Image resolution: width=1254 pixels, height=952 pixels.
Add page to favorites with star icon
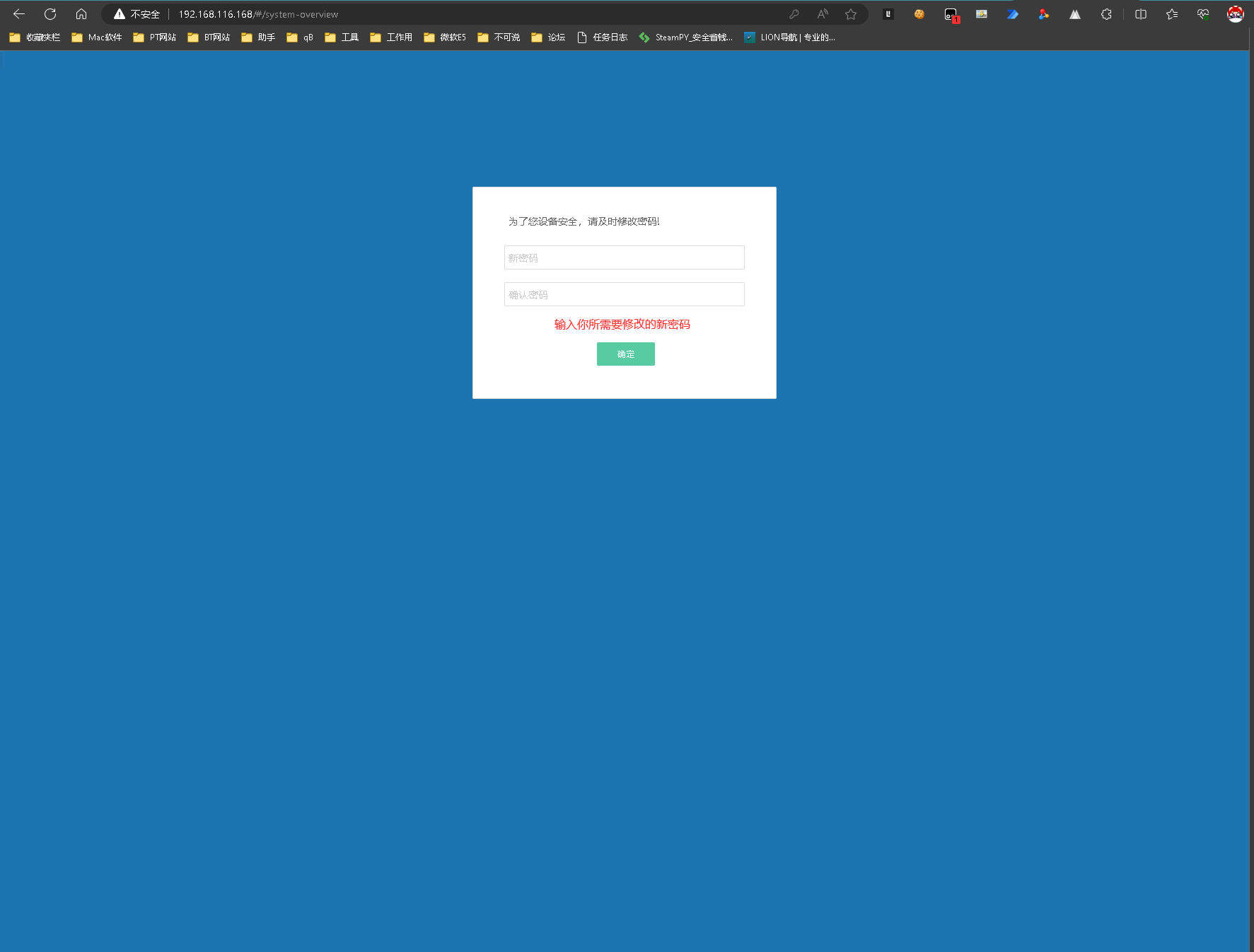click(851, 14)
